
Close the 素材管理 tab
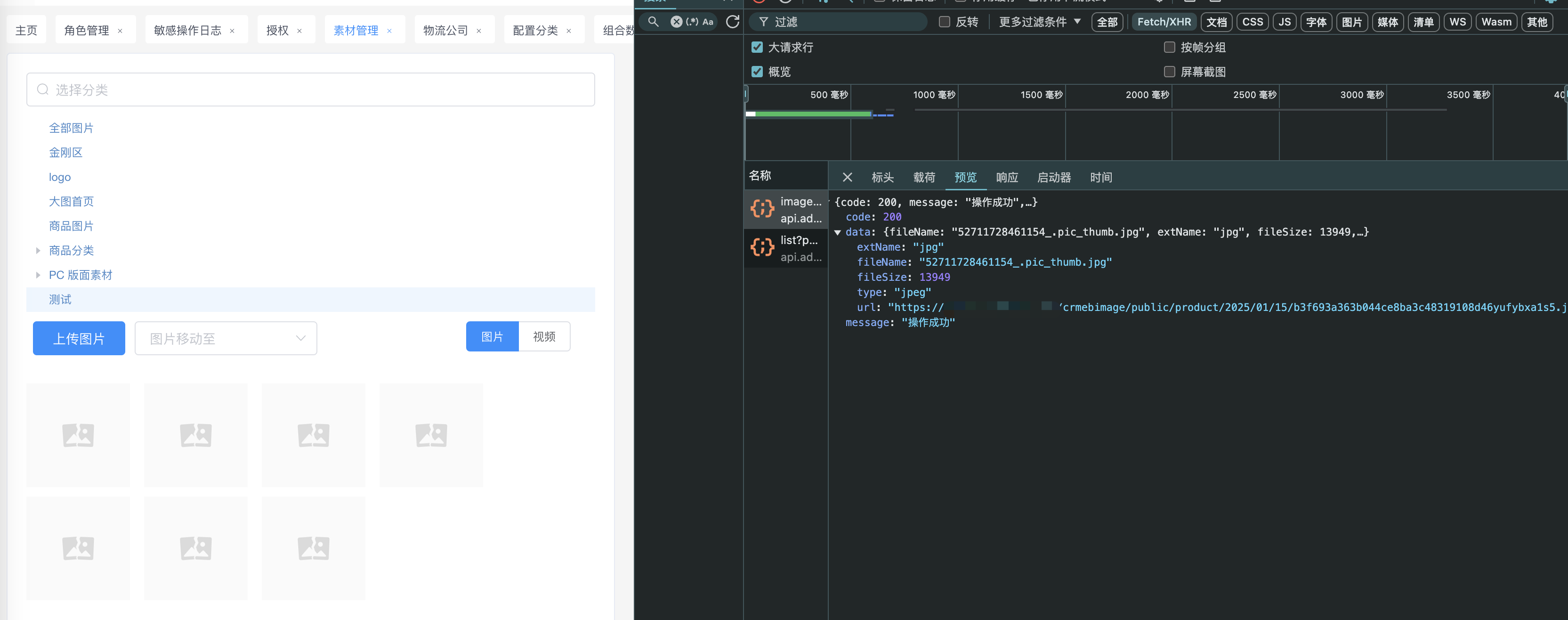(x=389, y=31)
